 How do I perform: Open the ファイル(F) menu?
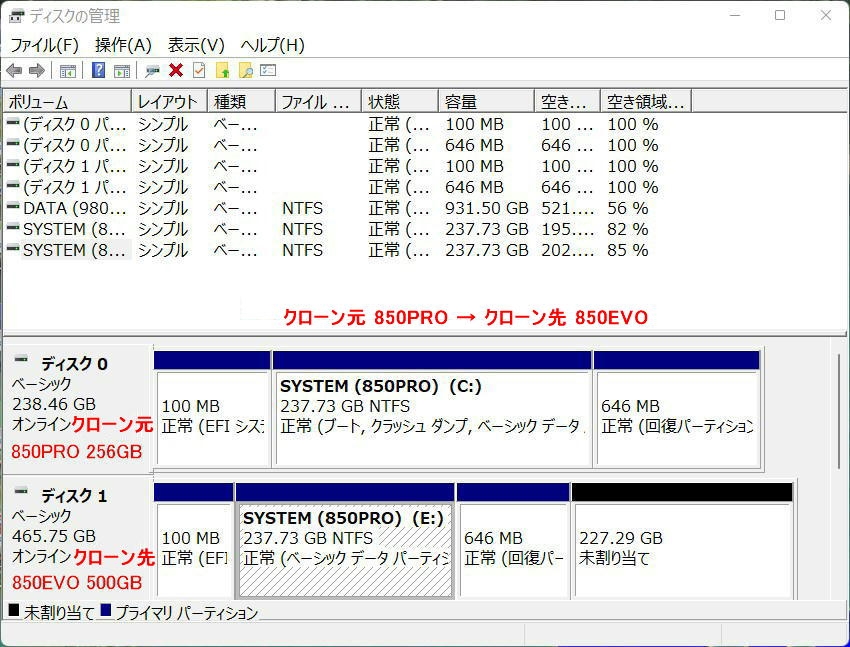[44, 45]
